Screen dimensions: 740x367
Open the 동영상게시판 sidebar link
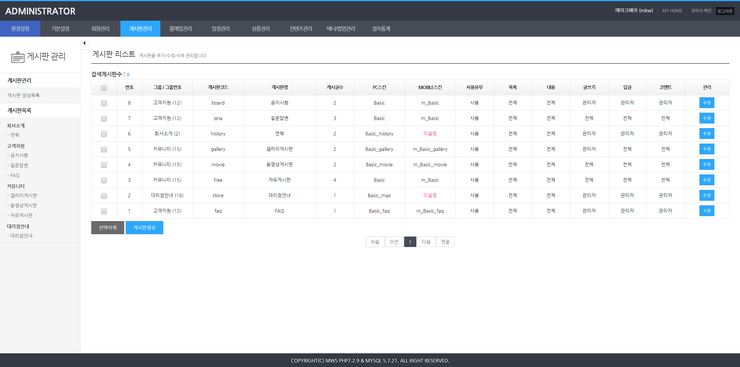22,206
